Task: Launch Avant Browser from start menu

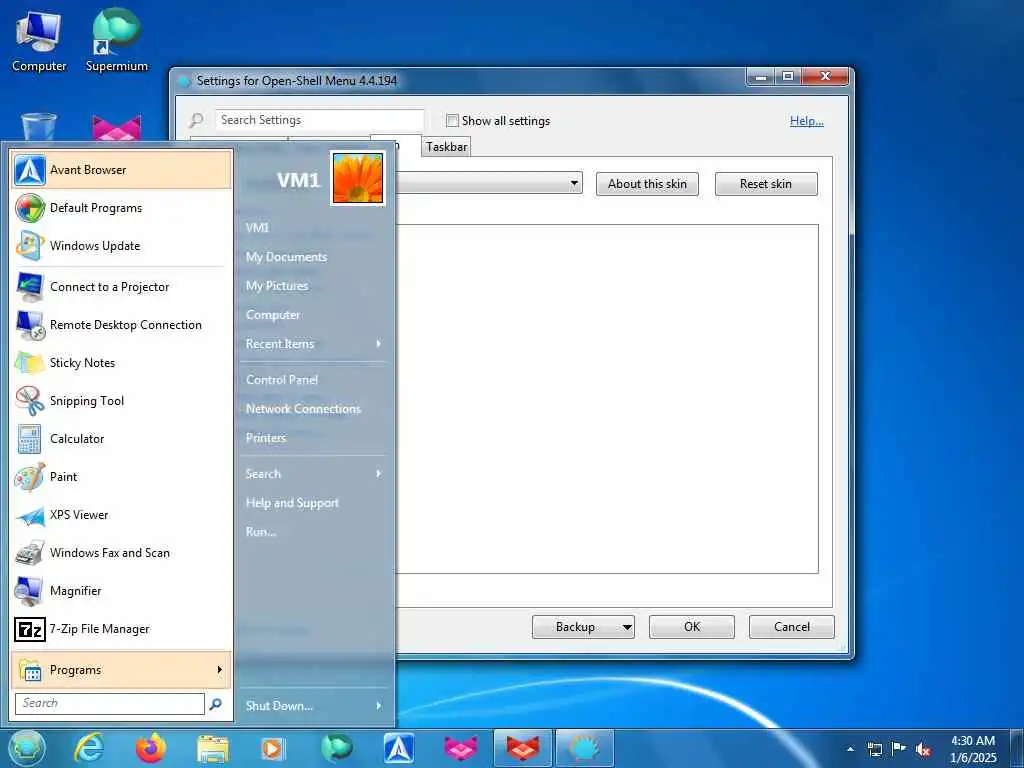Action: pos(121,170)
